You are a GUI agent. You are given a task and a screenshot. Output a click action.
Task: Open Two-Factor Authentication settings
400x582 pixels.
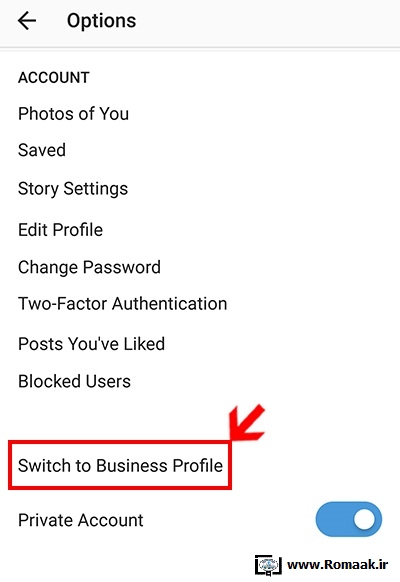(122, 304)
